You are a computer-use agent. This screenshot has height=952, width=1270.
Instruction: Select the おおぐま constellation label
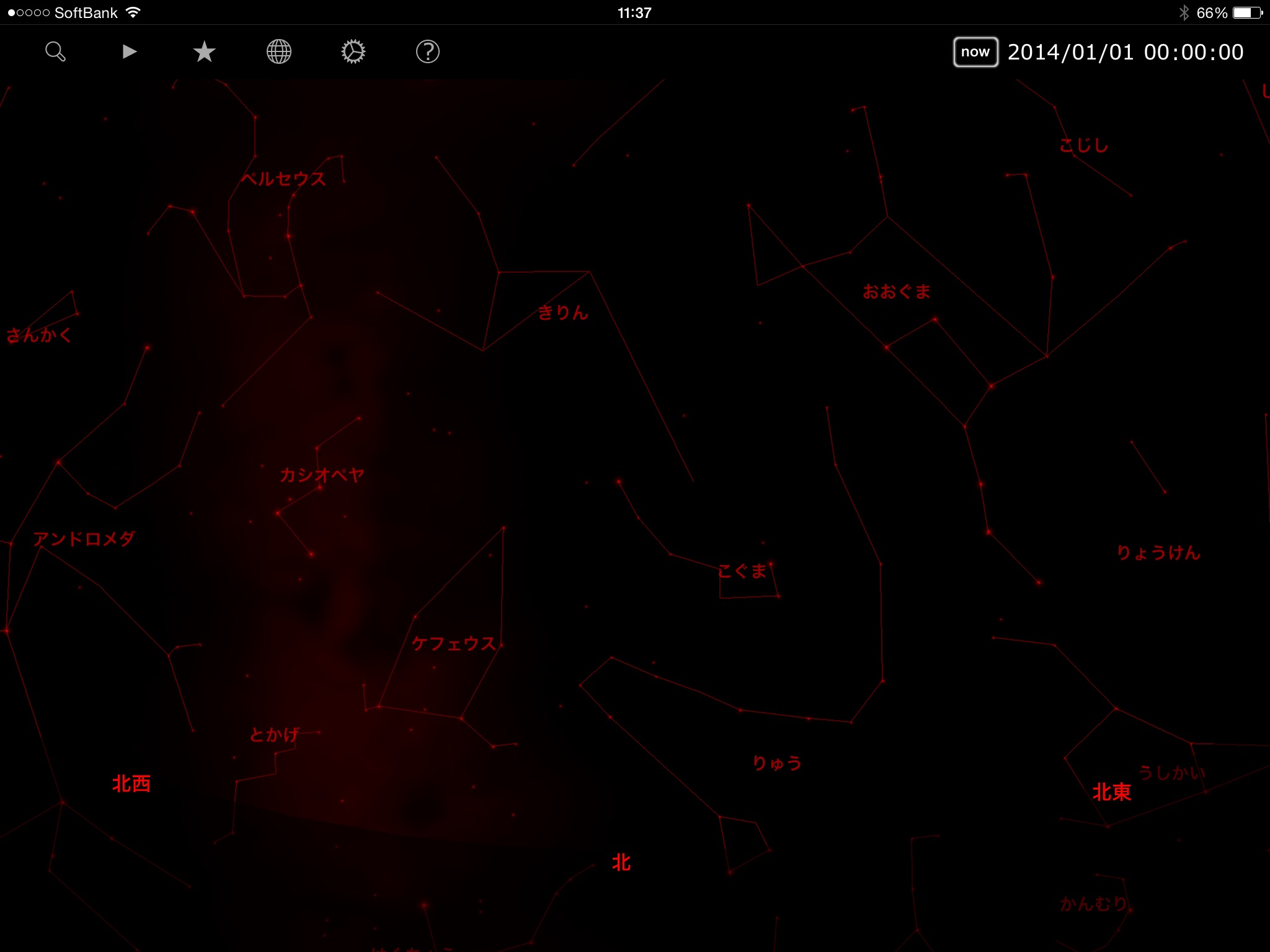pyautogui.click(x=897, y=291)
